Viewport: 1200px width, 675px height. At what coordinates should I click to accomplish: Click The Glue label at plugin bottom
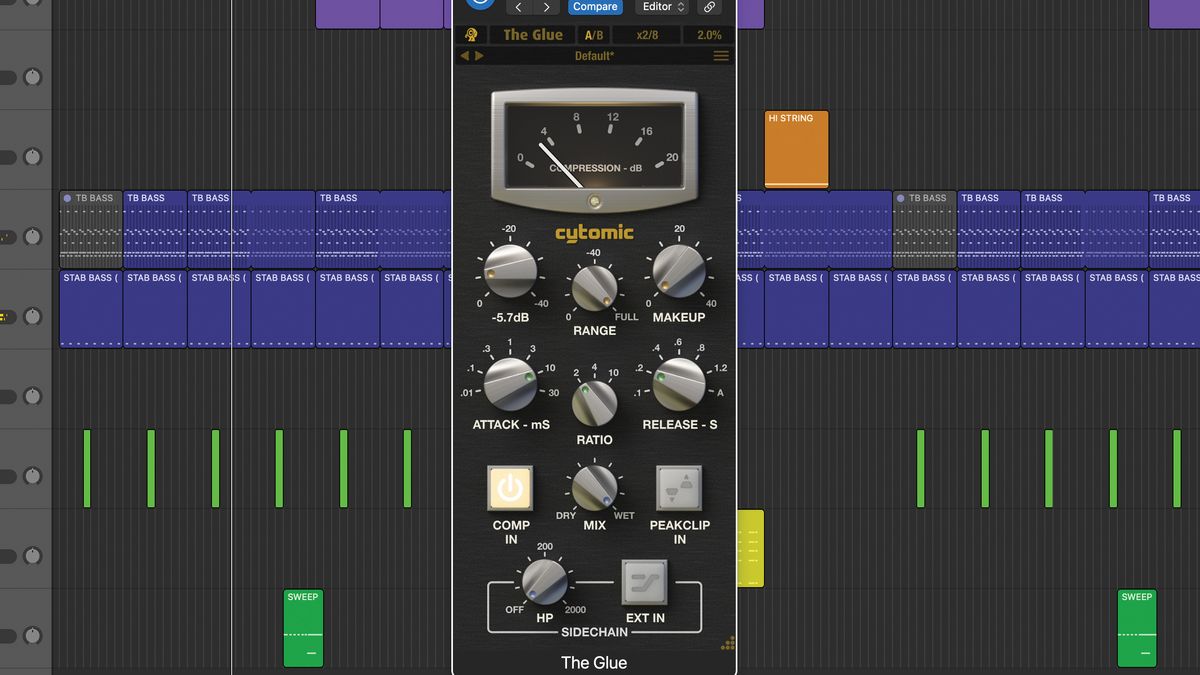(x=594, y=662)
